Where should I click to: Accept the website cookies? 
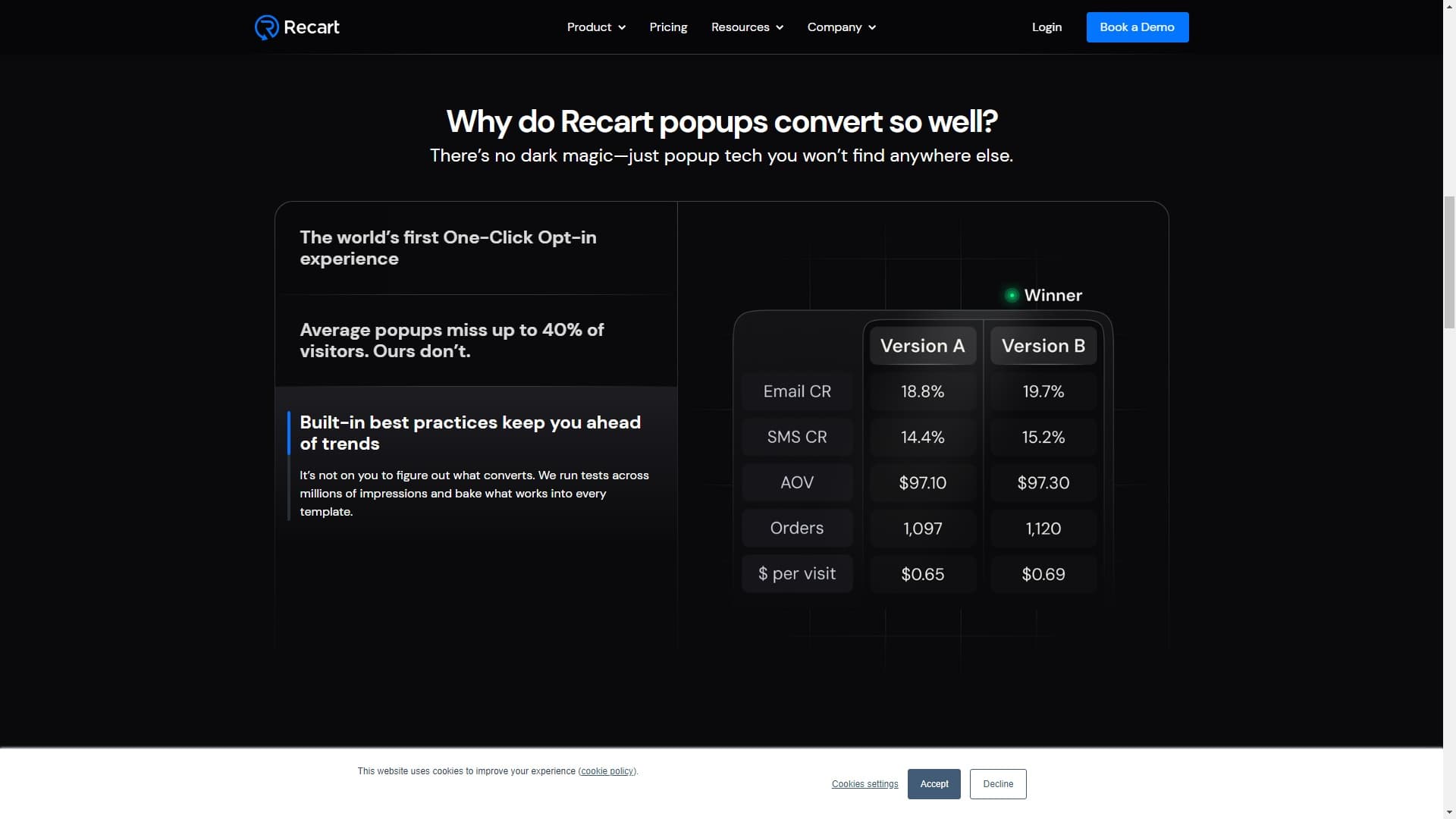coord(934,784)
